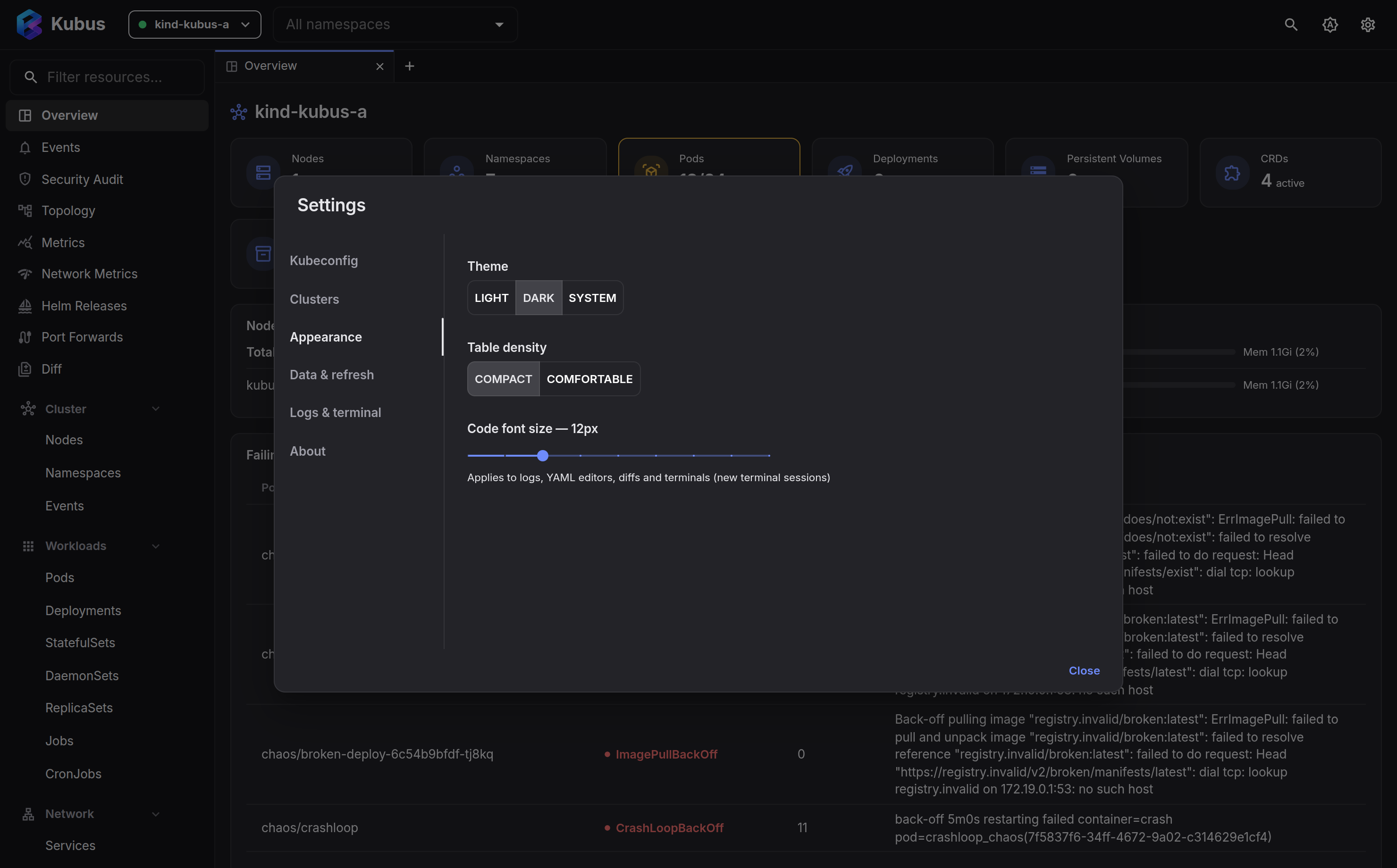
Task: Select the Dark theme
Action: 539,298
